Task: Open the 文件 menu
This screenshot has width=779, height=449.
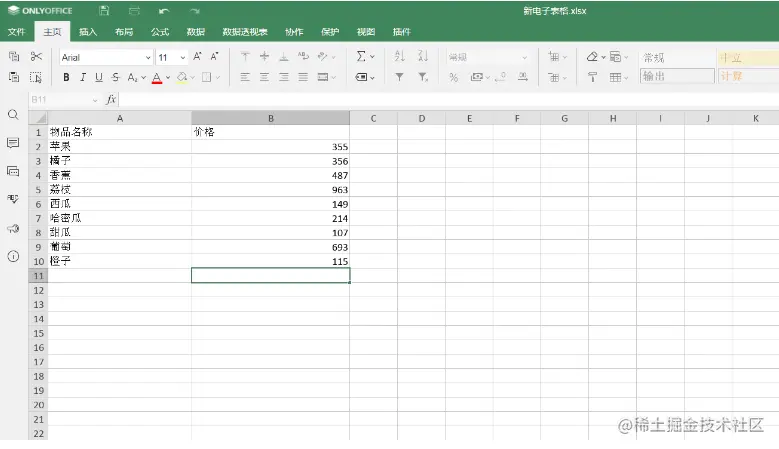Action: tap(16, 32)
